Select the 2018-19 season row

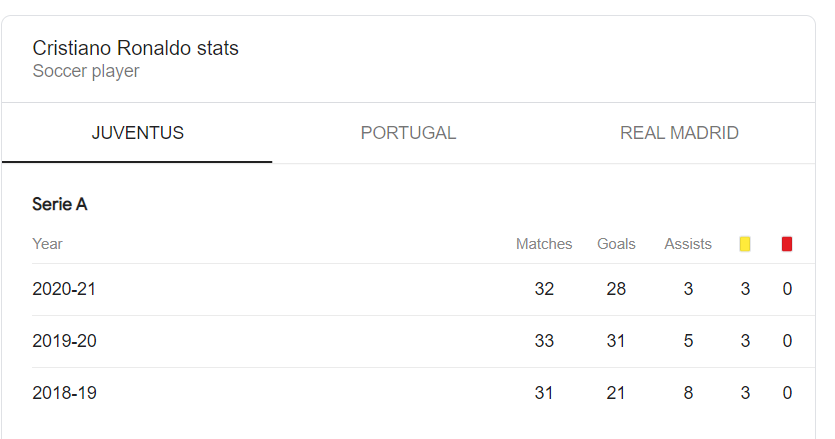click(423, 393)
